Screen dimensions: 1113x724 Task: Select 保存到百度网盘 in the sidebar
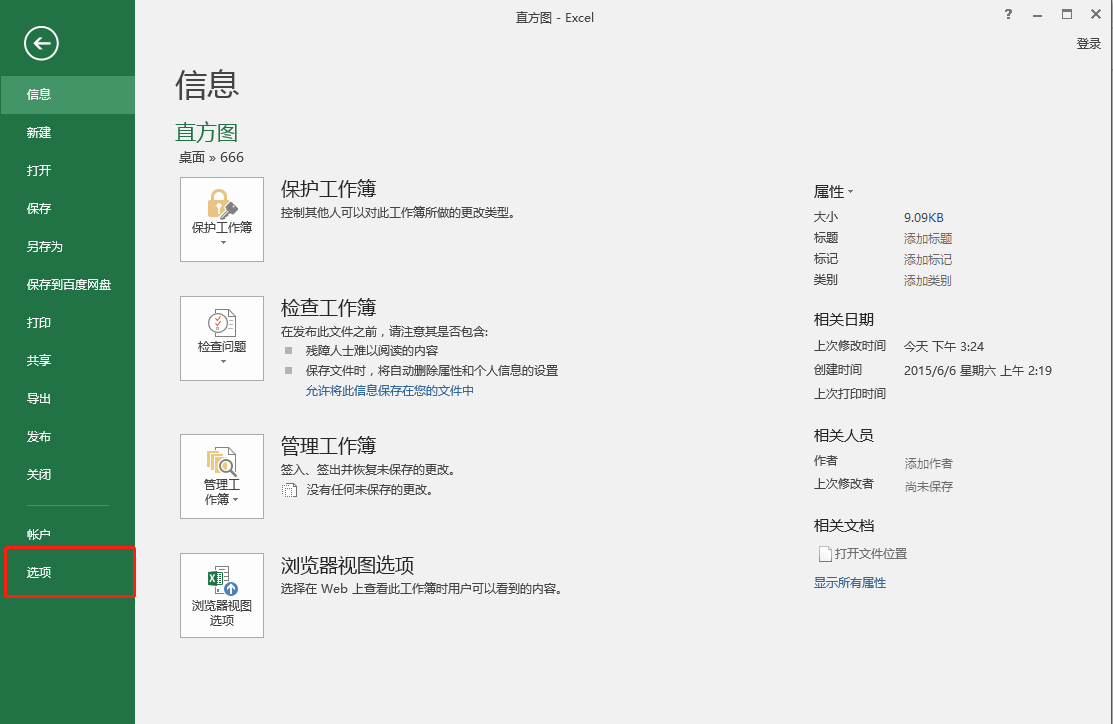(67, 285)
